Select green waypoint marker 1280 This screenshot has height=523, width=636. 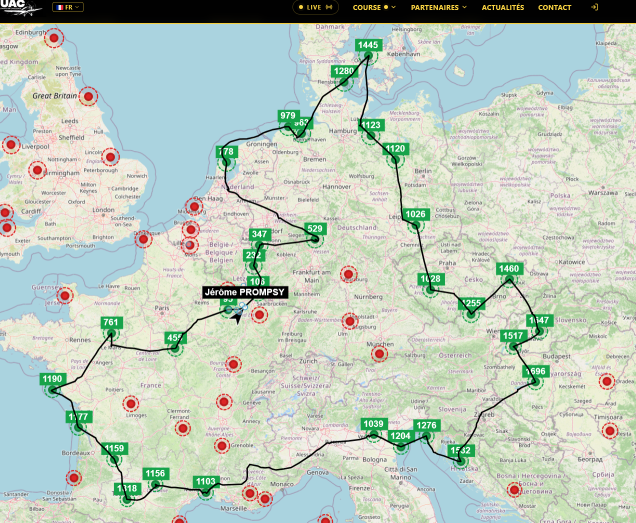click(x=344, y=71)
